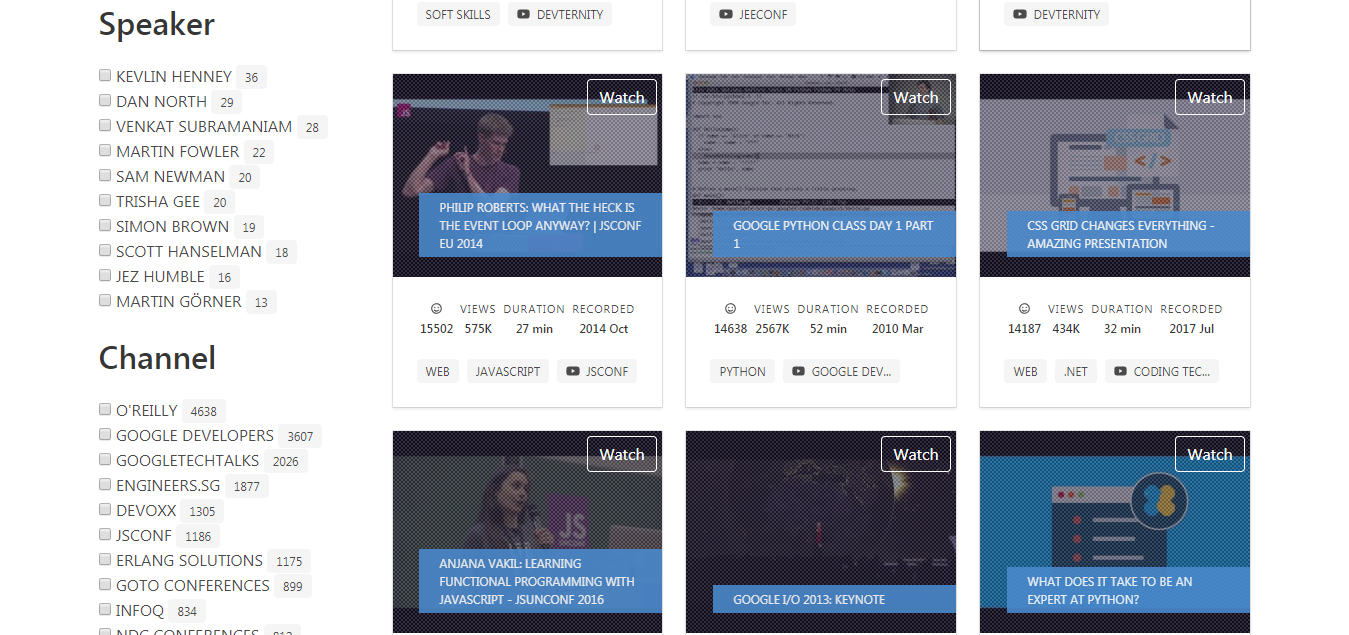Click the "2014 Oct" recorded date
Image resolution: width=1349 pixels, height=635 pixels.
click(604, 328)
